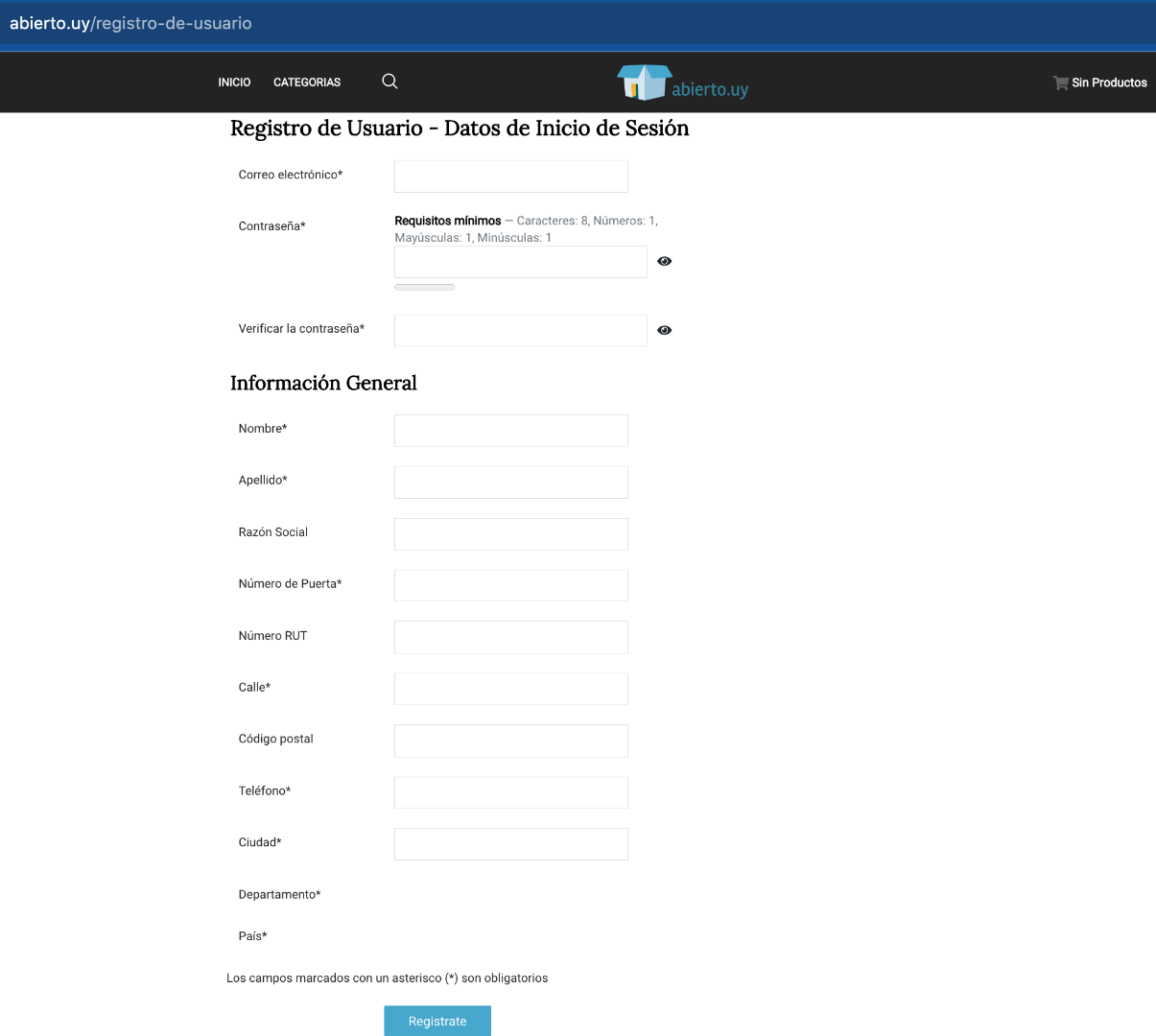Image resolution: width=1156 pixels, height=1036 pixels.
Task: Click the abierto.uy logo text
Action: [710, 89]
